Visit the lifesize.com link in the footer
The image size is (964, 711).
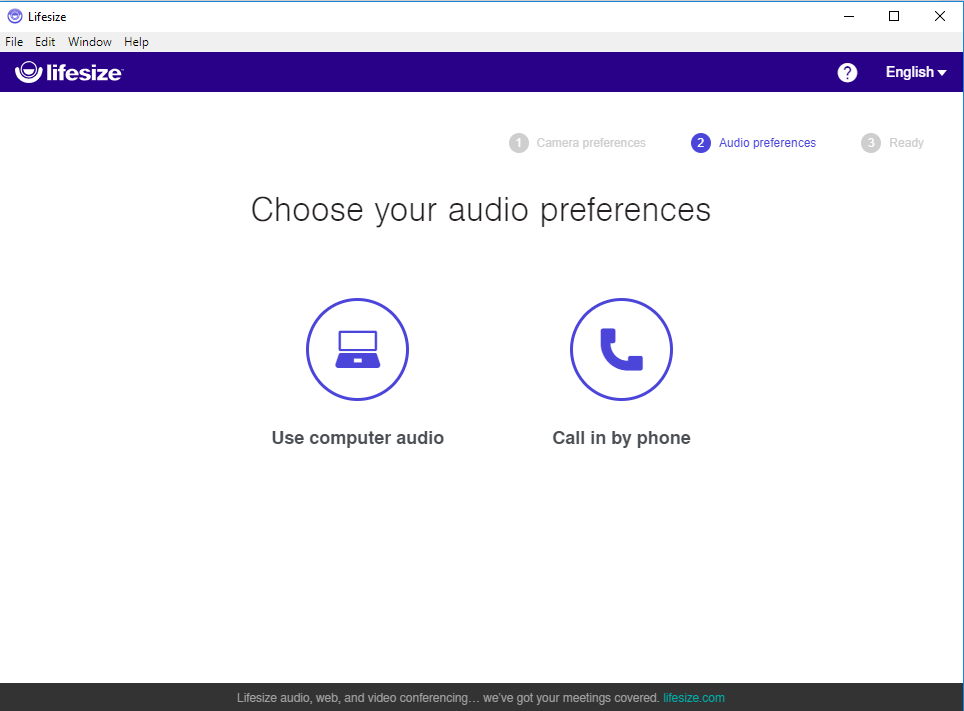click(x=694, y=697)
